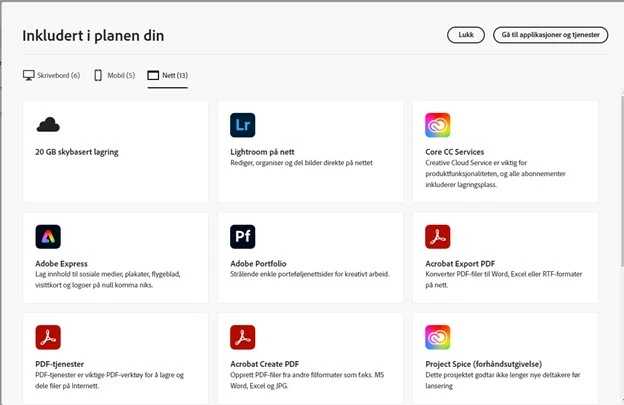Click the 'Project Spice (forhåndsutgivelse)' title
624x405 pixels.
coord(484,364)
